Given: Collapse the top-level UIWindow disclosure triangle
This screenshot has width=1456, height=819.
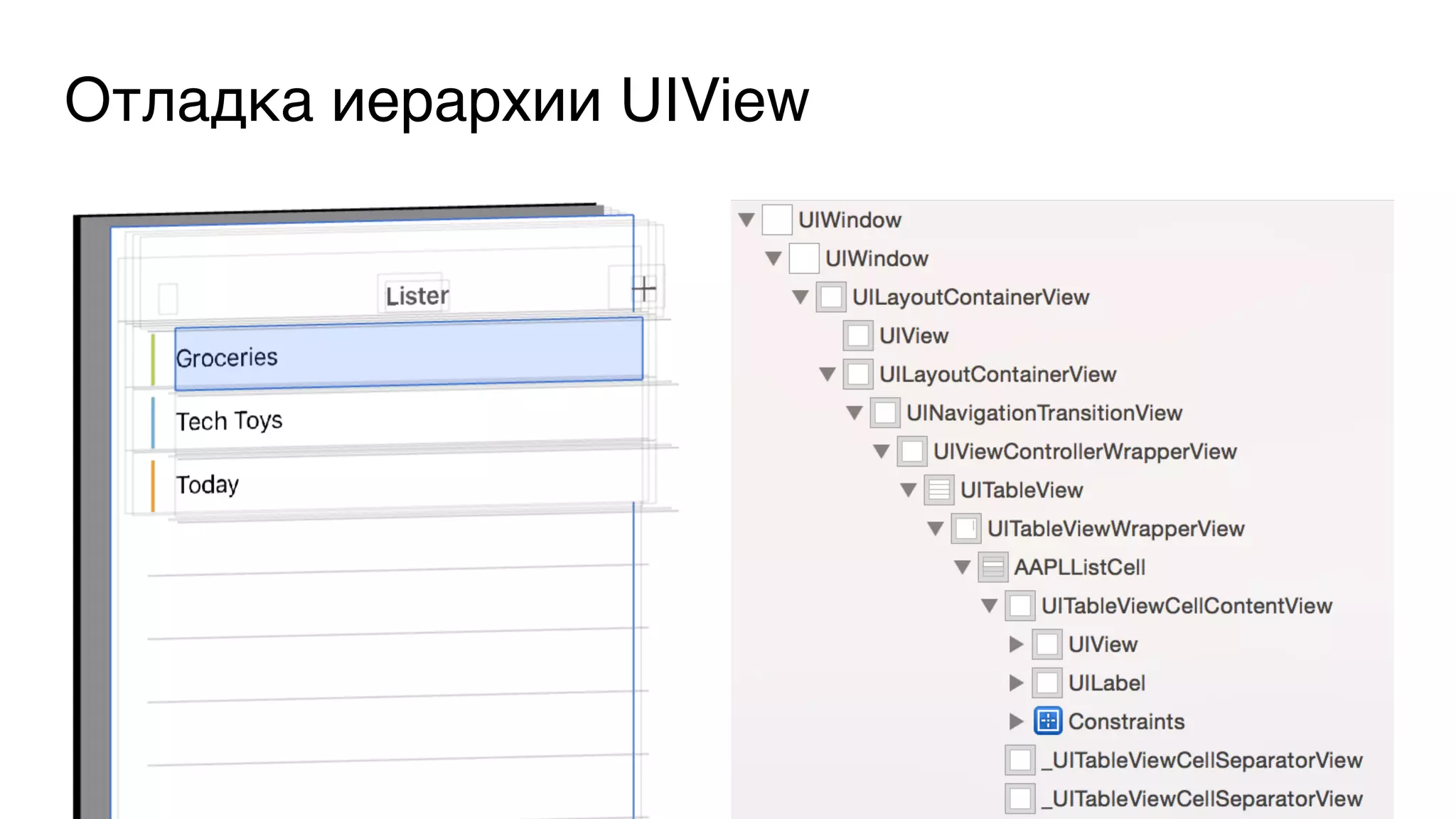Looking at the screenshot, I should [x=746, y=220].
